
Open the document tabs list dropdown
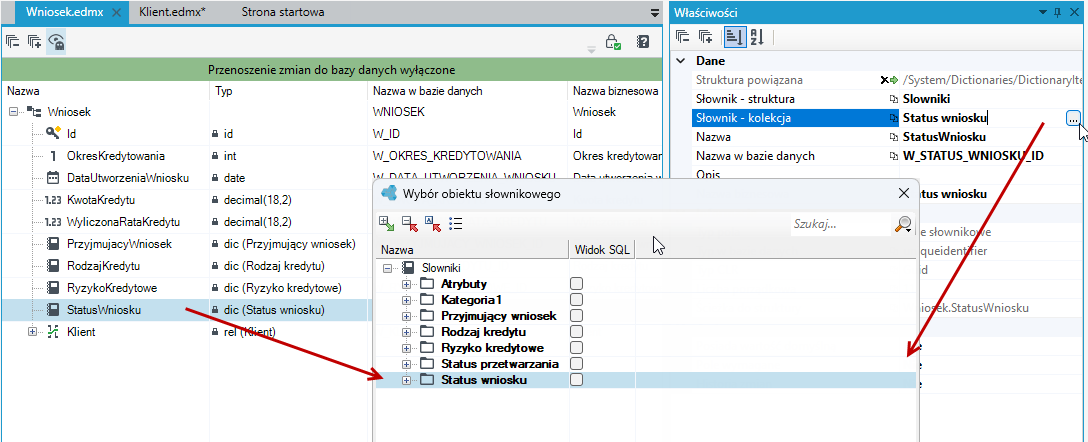655,12
